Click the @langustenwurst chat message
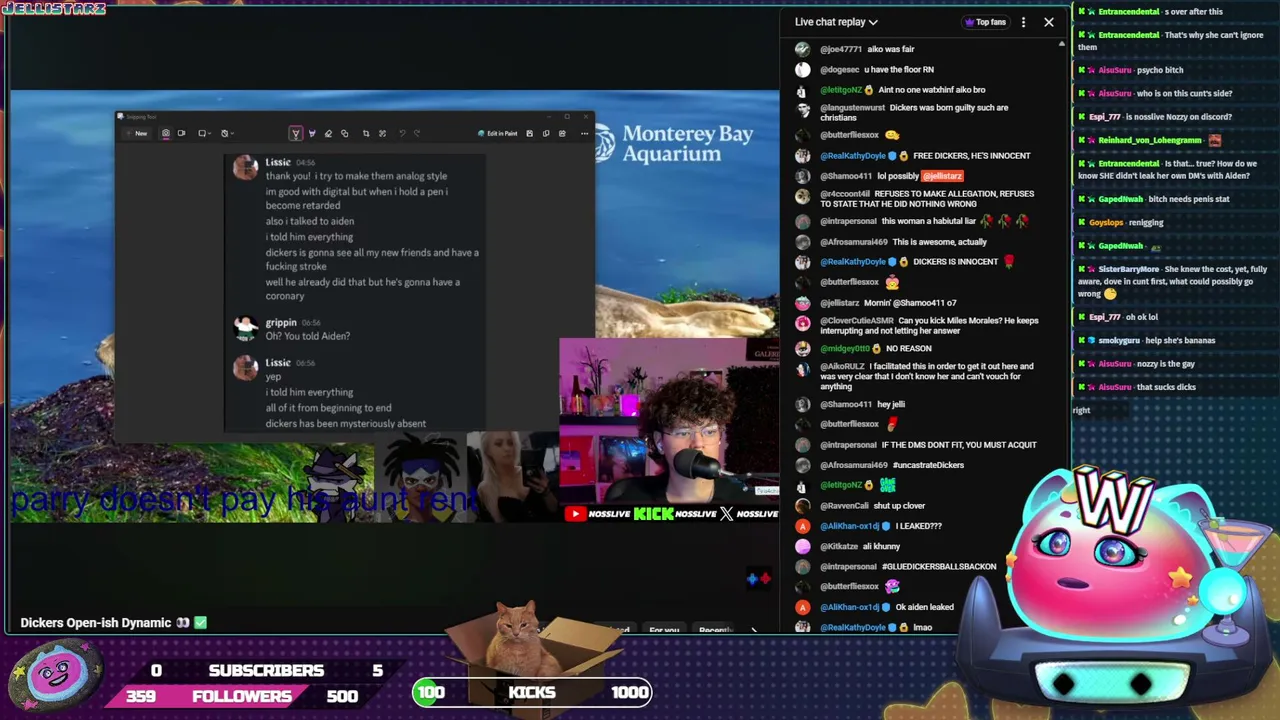The height and width of the screenshot is (720, 1280). (x=914, y=113)
